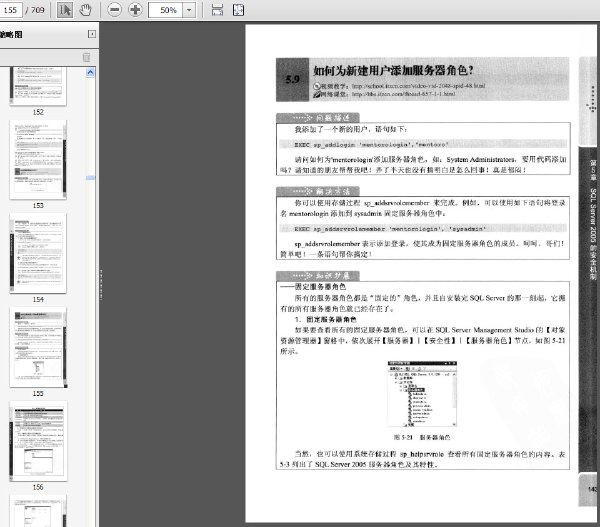Image resolution: width=600 pixels, height=527 pixels.
Task: Click the bbs.itzcn.com forum thread URL
Action: [403, 94]
